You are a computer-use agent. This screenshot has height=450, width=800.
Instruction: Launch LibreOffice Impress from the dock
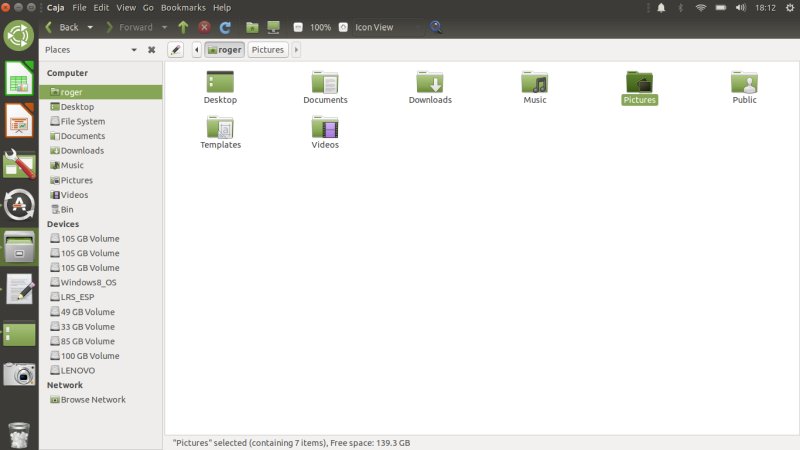click(x=19, y=120)
